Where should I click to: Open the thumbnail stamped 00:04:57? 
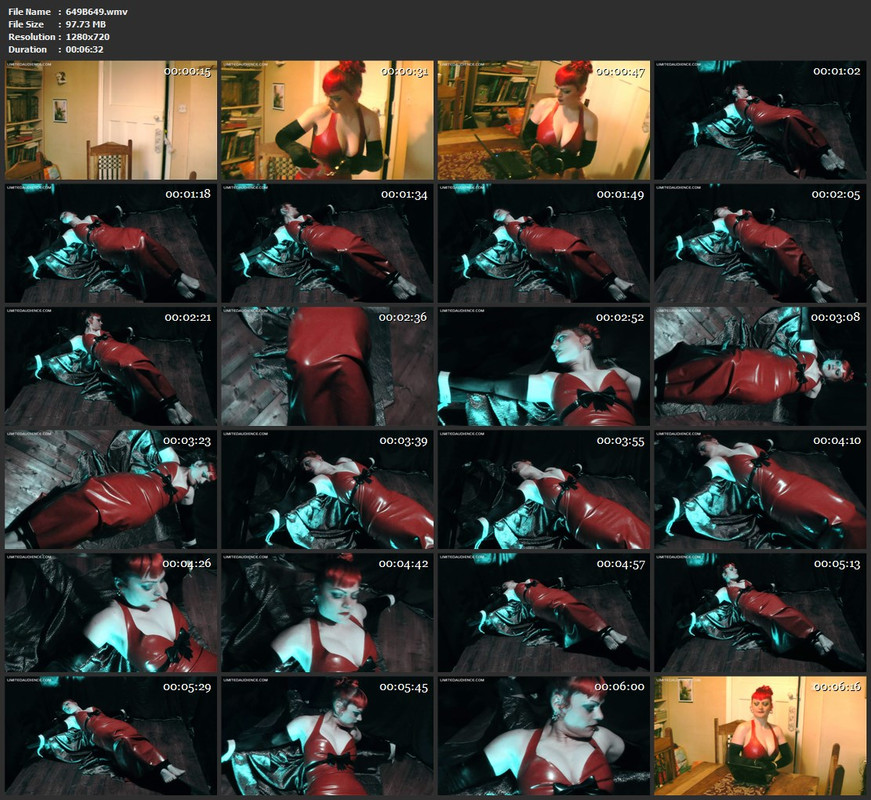coord(544,613)
